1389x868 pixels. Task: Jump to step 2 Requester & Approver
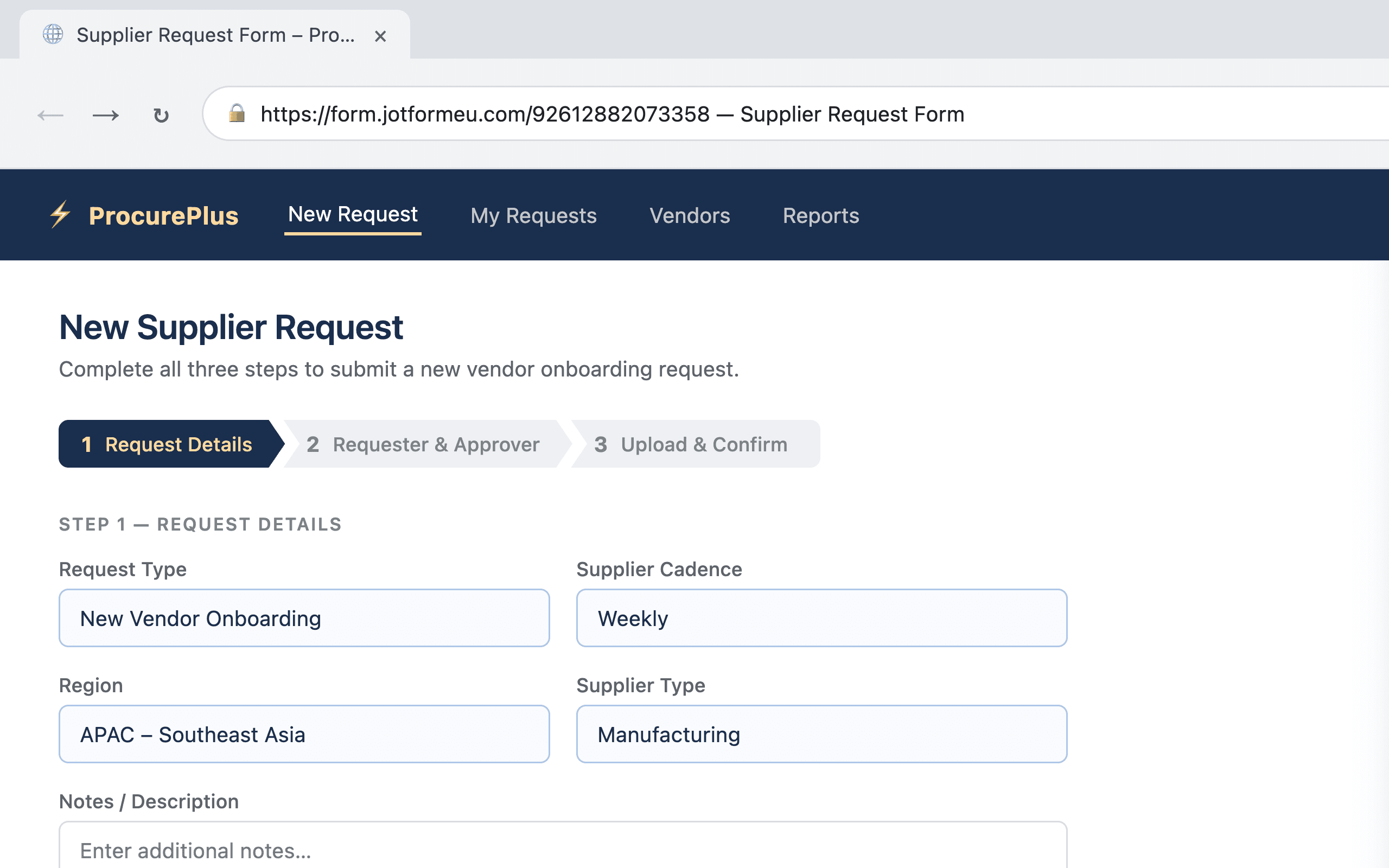point(427,444)
